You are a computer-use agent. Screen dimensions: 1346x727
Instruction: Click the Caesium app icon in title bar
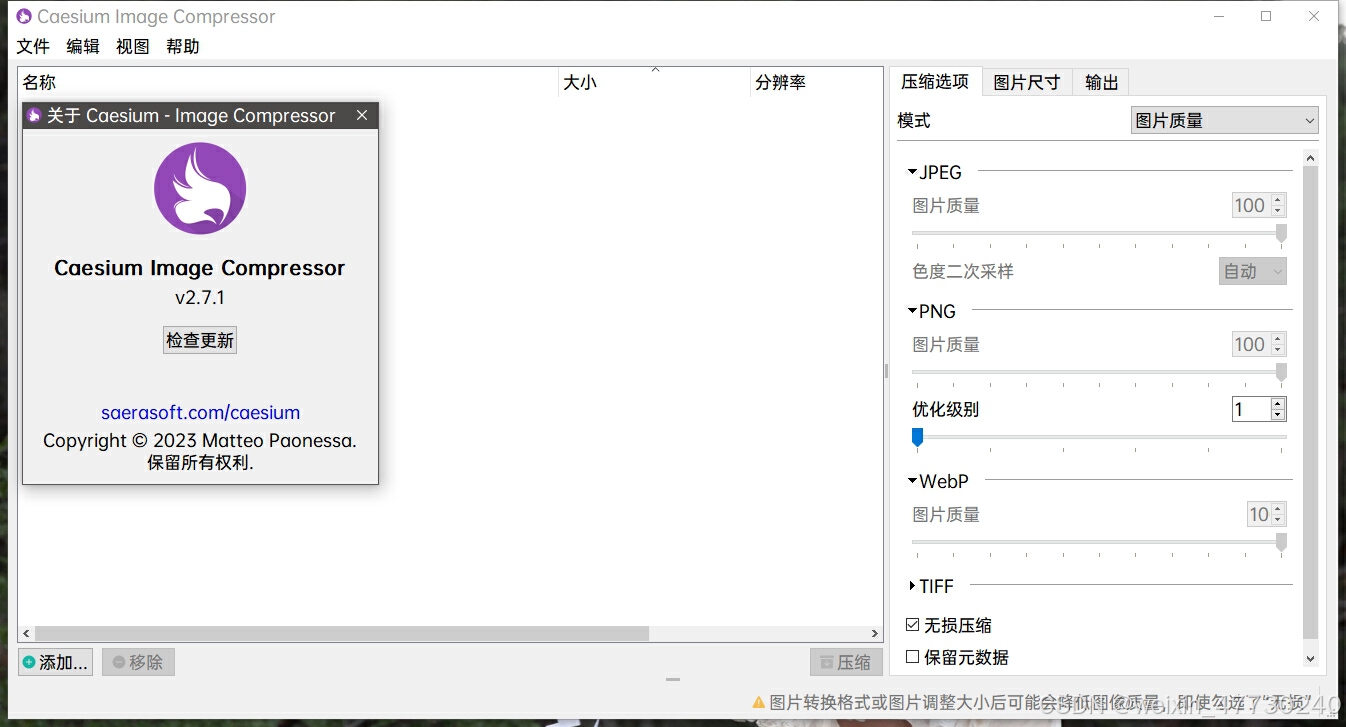[x=24, y=16]
